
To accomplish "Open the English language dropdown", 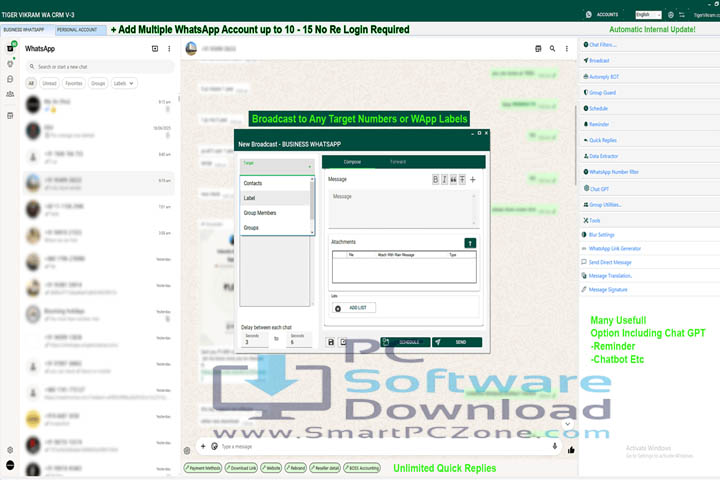I will [x=648, y=15].
